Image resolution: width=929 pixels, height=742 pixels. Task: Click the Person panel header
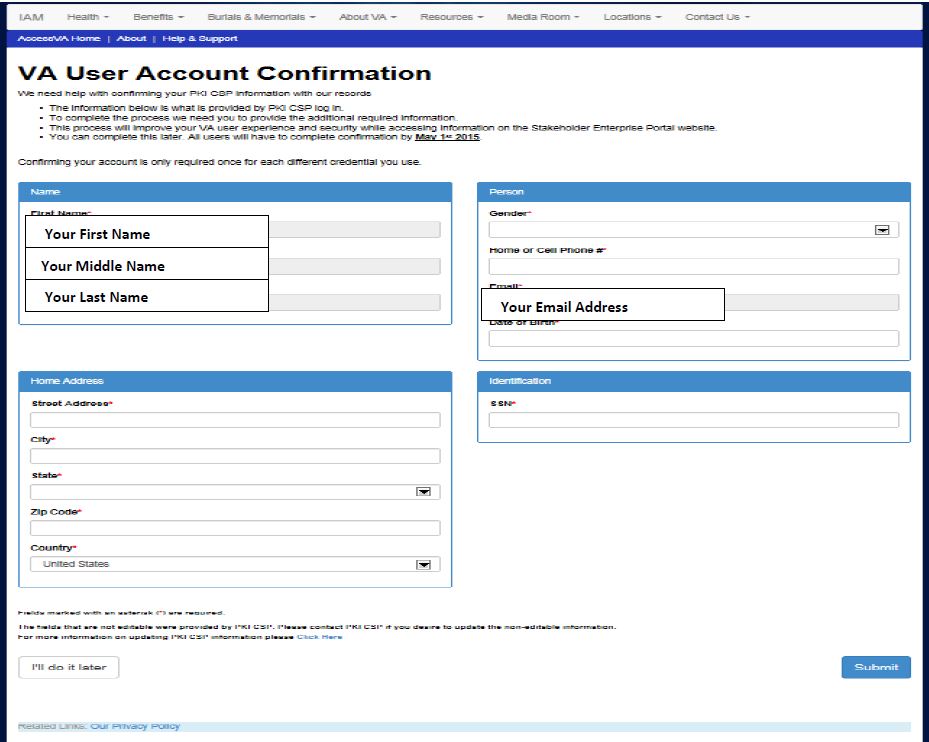tap(694, 192)
